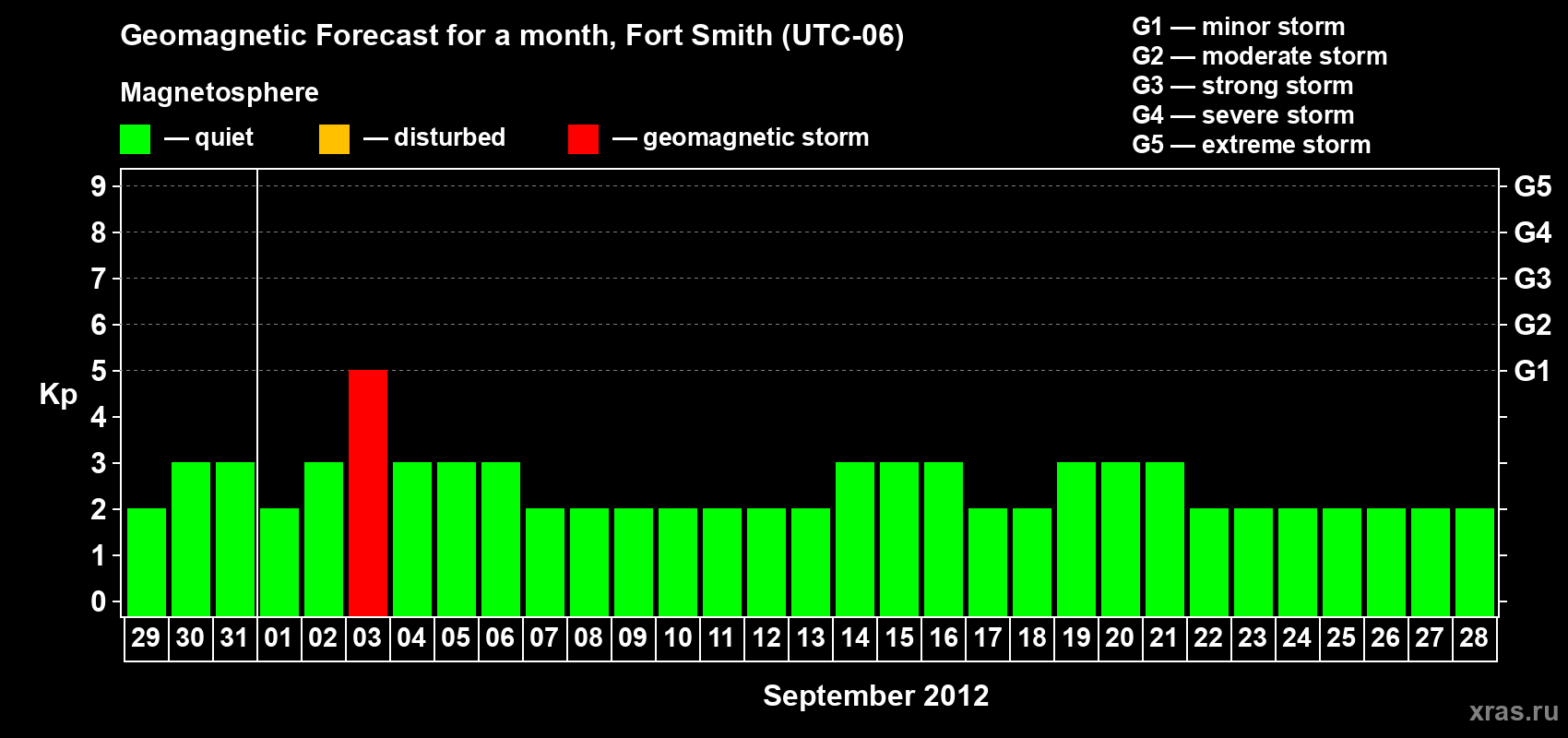Click the Kp axis label
Image resolution: width=1568 pixels, height=738 pixels.
coord(58,395)
